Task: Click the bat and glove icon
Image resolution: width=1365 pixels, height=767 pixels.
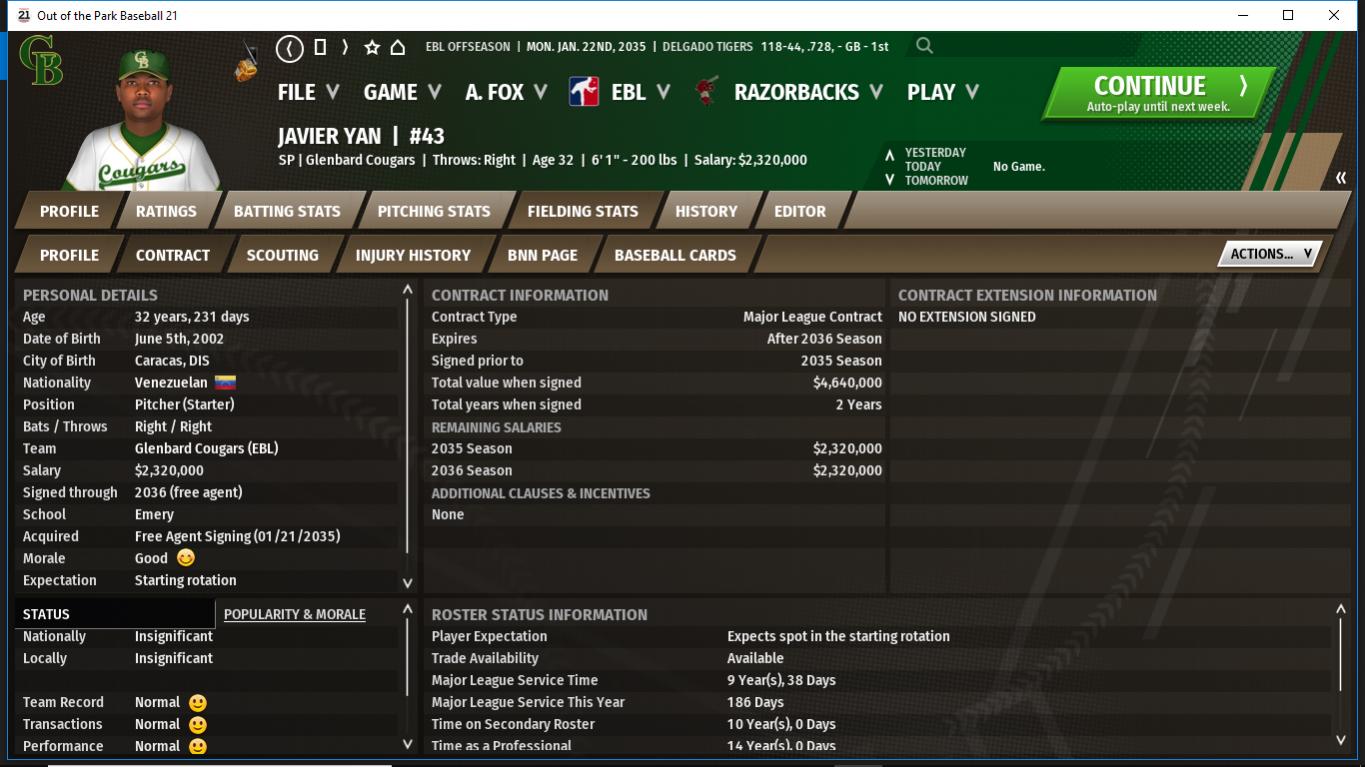Action: coord(246,63)
